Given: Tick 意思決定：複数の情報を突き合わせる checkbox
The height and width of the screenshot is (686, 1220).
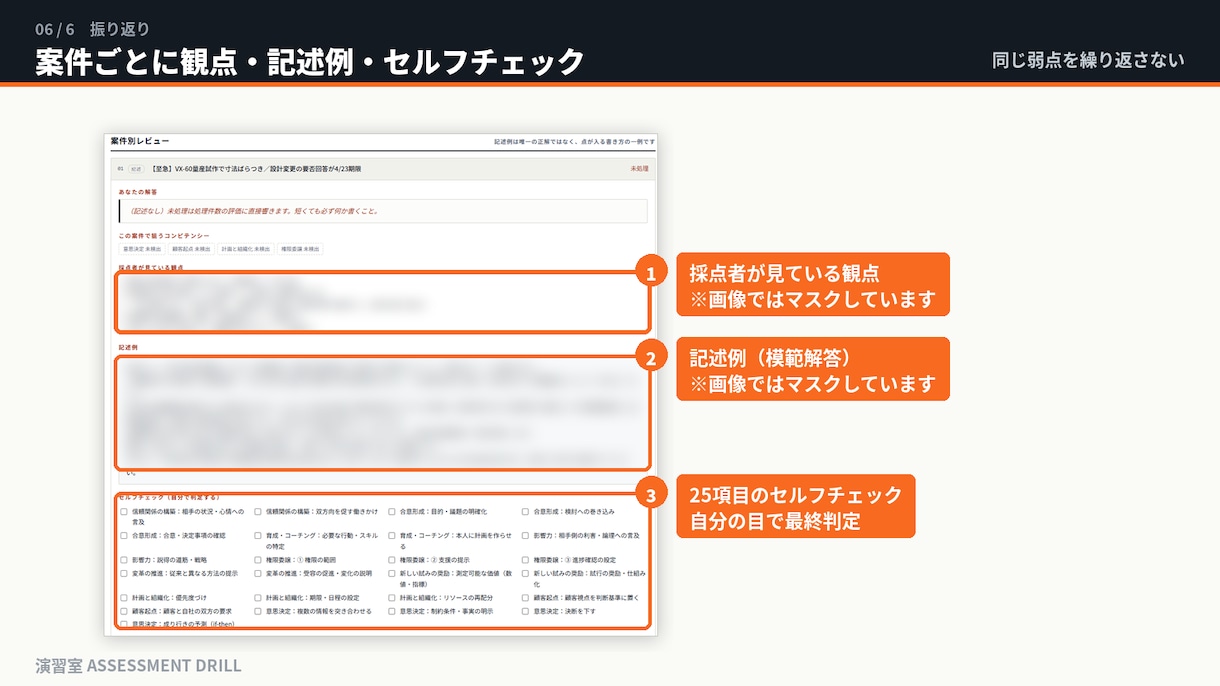Looking at the screenshot, I should pyautogui.click(x=258, y=610).
